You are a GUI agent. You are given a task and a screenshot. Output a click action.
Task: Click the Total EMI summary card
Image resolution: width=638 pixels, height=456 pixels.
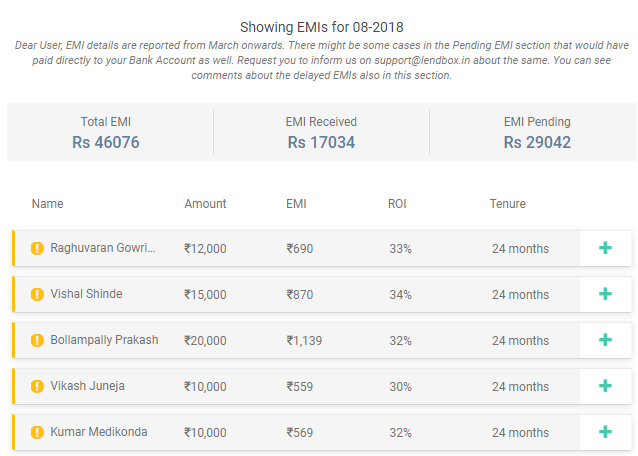tap(106, 132)
